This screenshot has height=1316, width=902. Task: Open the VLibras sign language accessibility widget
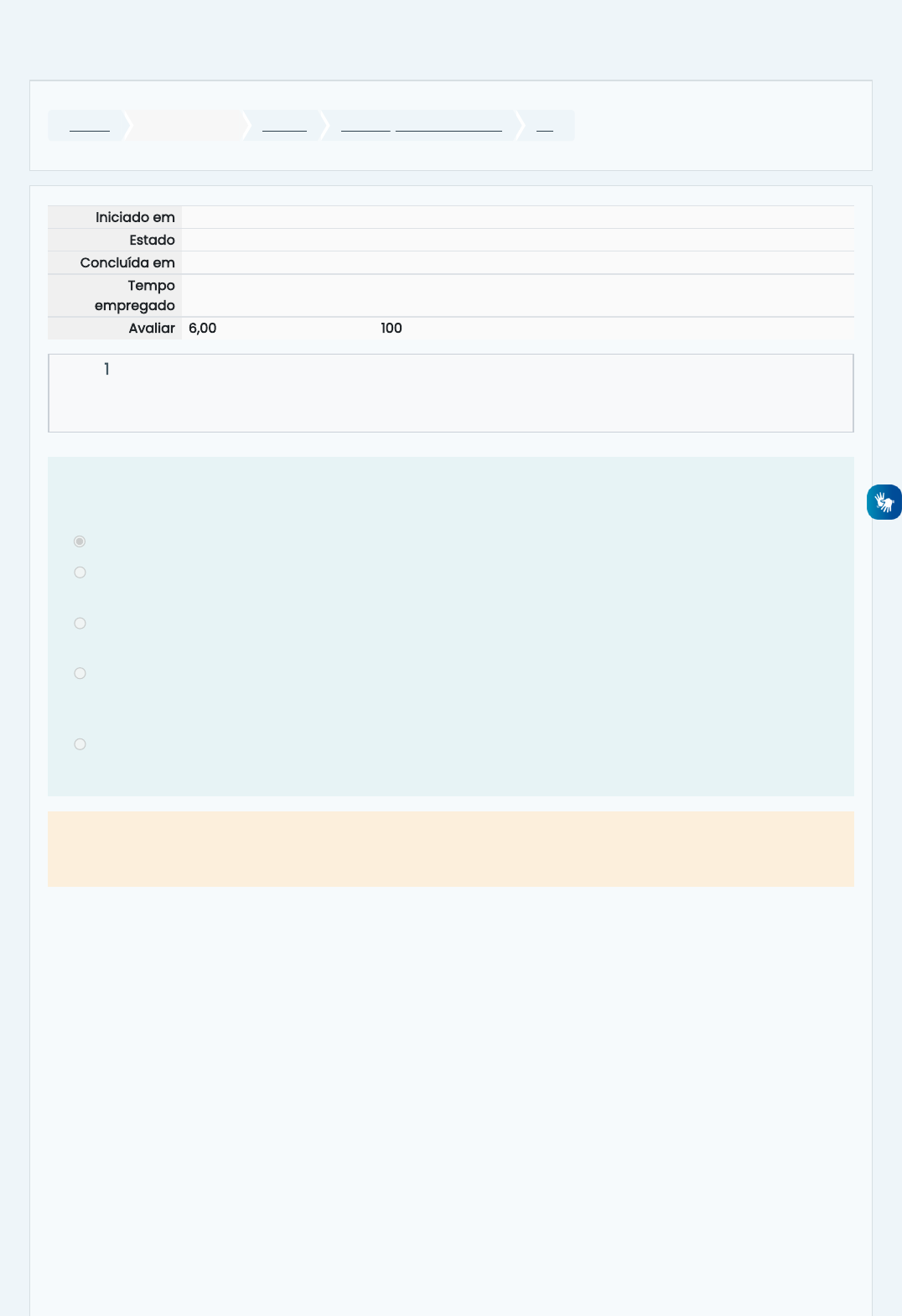click(x=884, y=502)
